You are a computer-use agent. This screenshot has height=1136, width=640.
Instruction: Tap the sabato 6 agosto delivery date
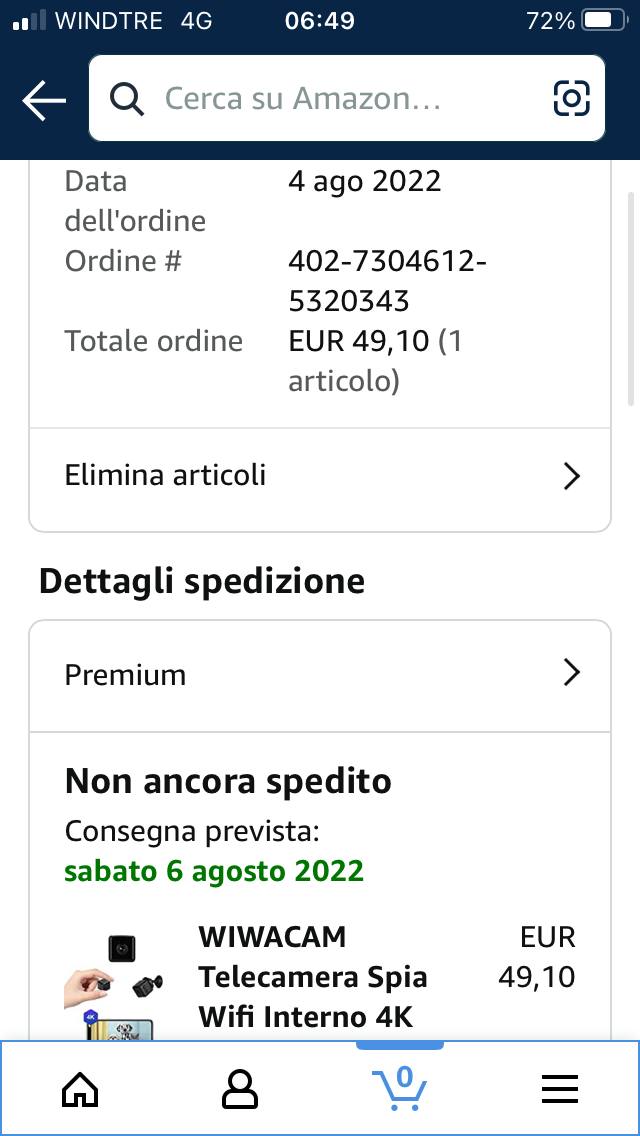pyautogui.click(x=214, y=871)
